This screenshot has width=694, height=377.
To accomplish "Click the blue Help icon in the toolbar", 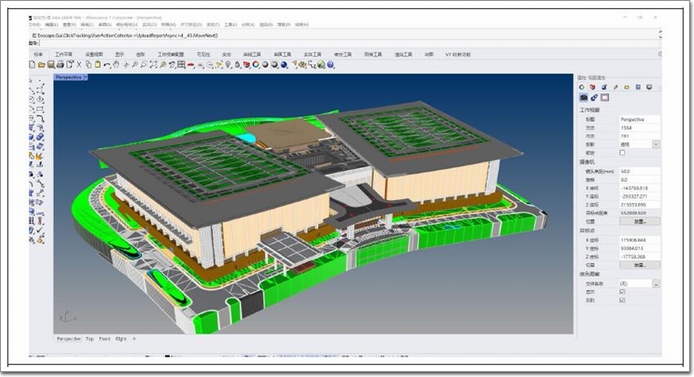I will pos(330,65).
